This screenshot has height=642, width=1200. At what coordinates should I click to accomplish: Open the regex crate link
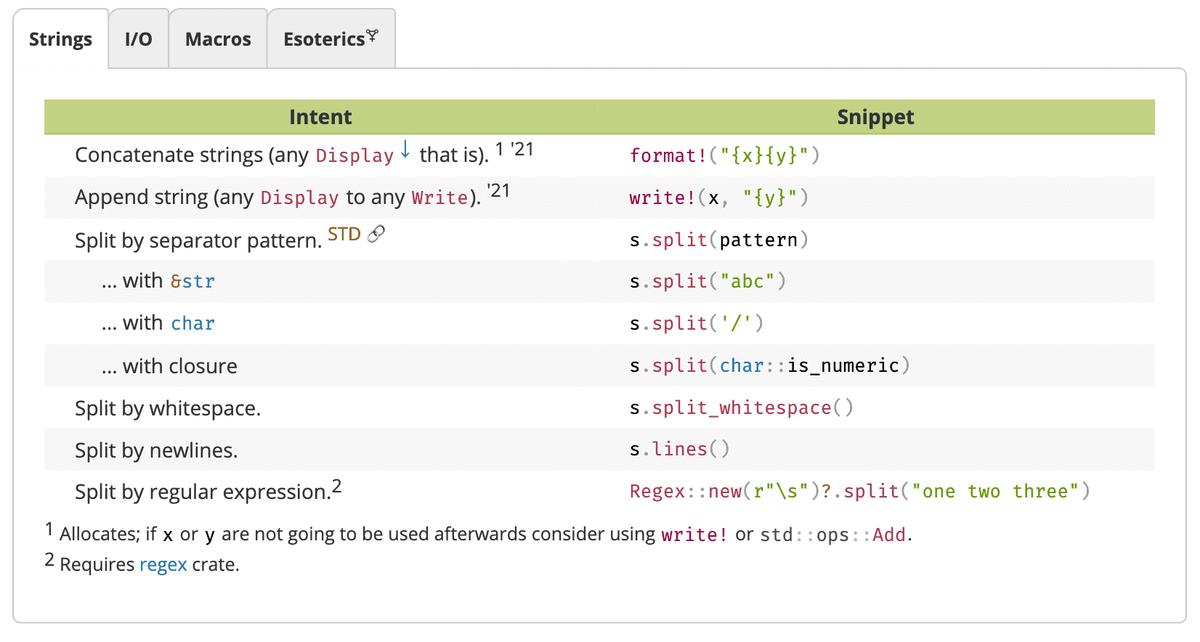click(163, 564)
